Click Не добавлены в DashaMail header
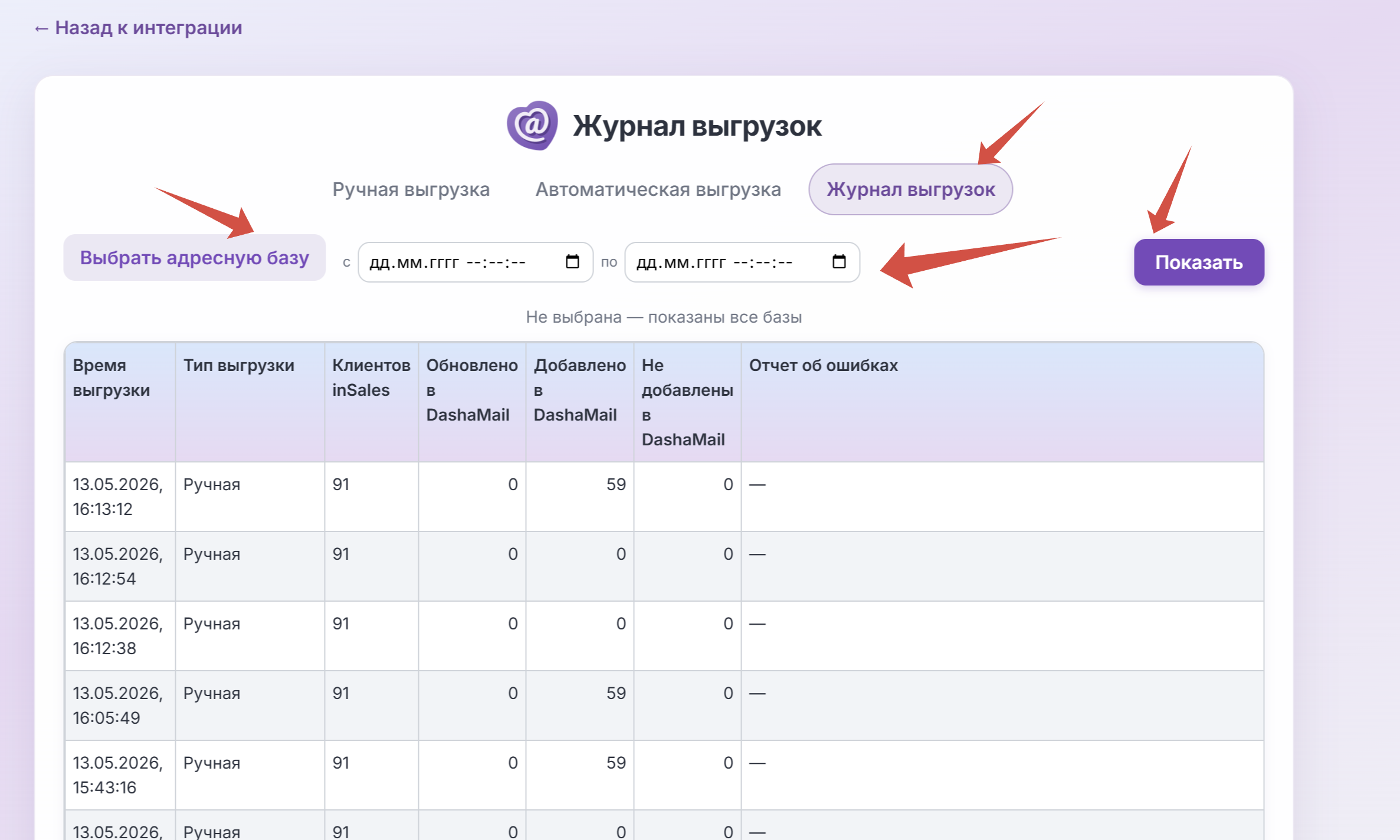 coord(687,402)
